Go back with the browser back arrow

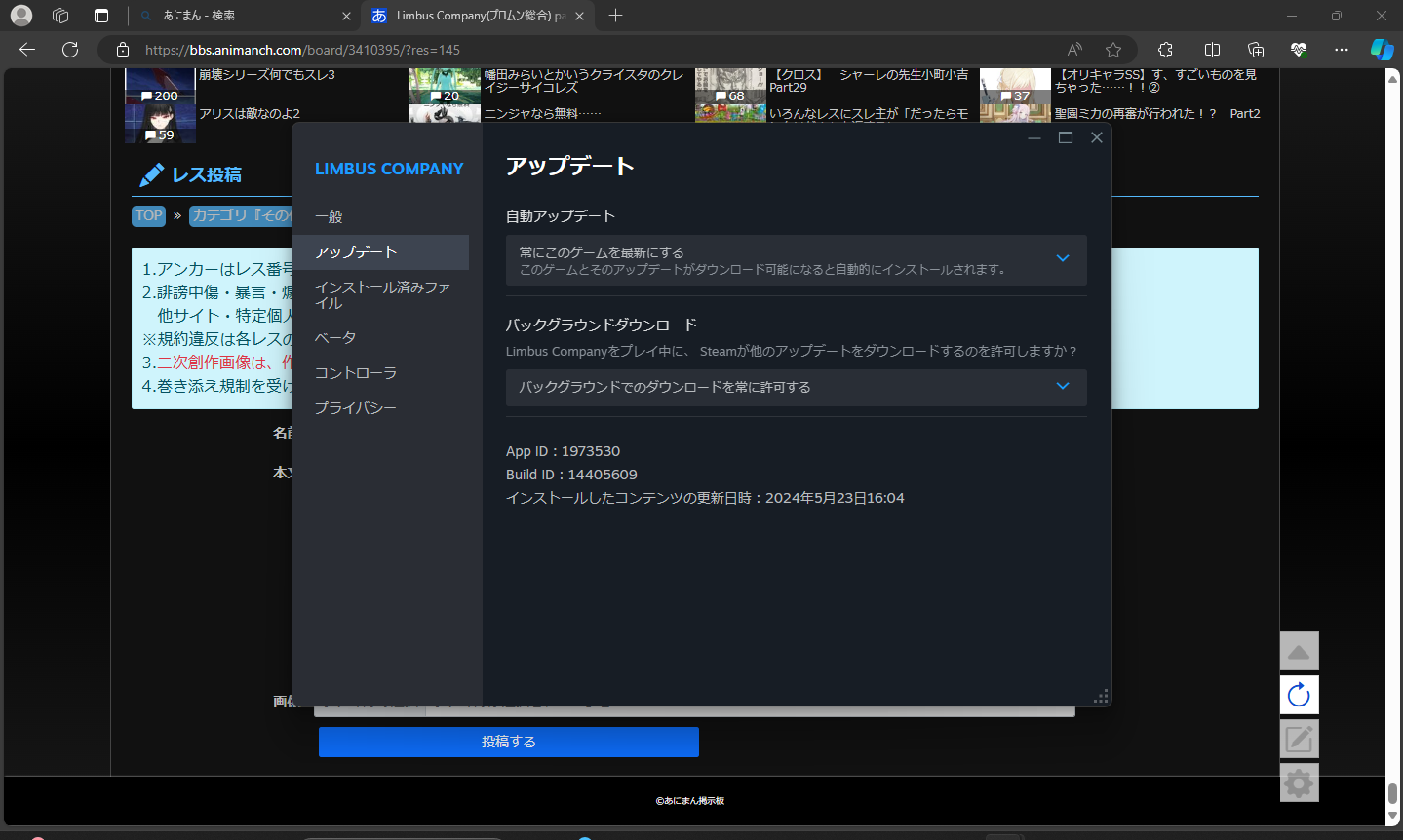coord(27,50)
